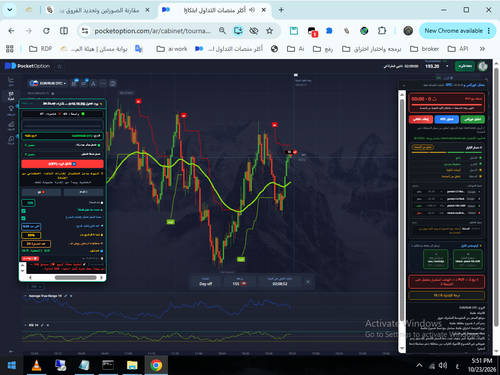
Task: Click the red progress bar under 00:00 timer
Action: pyautogui.click(x=447, y=105)
